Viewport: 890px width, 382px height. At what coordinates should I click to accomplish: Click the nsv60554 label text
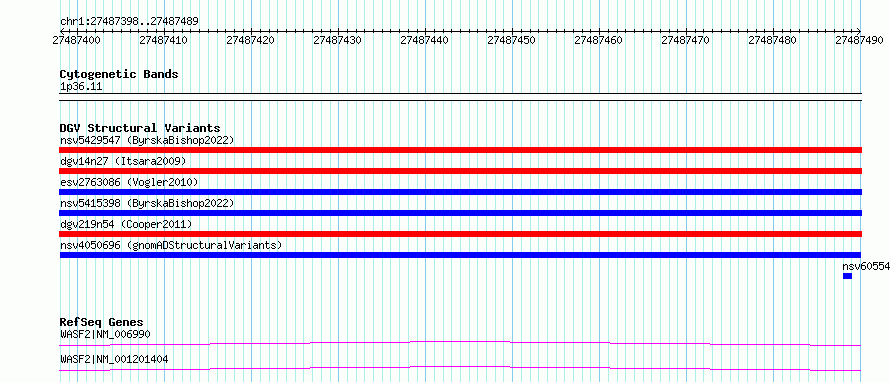866,266
